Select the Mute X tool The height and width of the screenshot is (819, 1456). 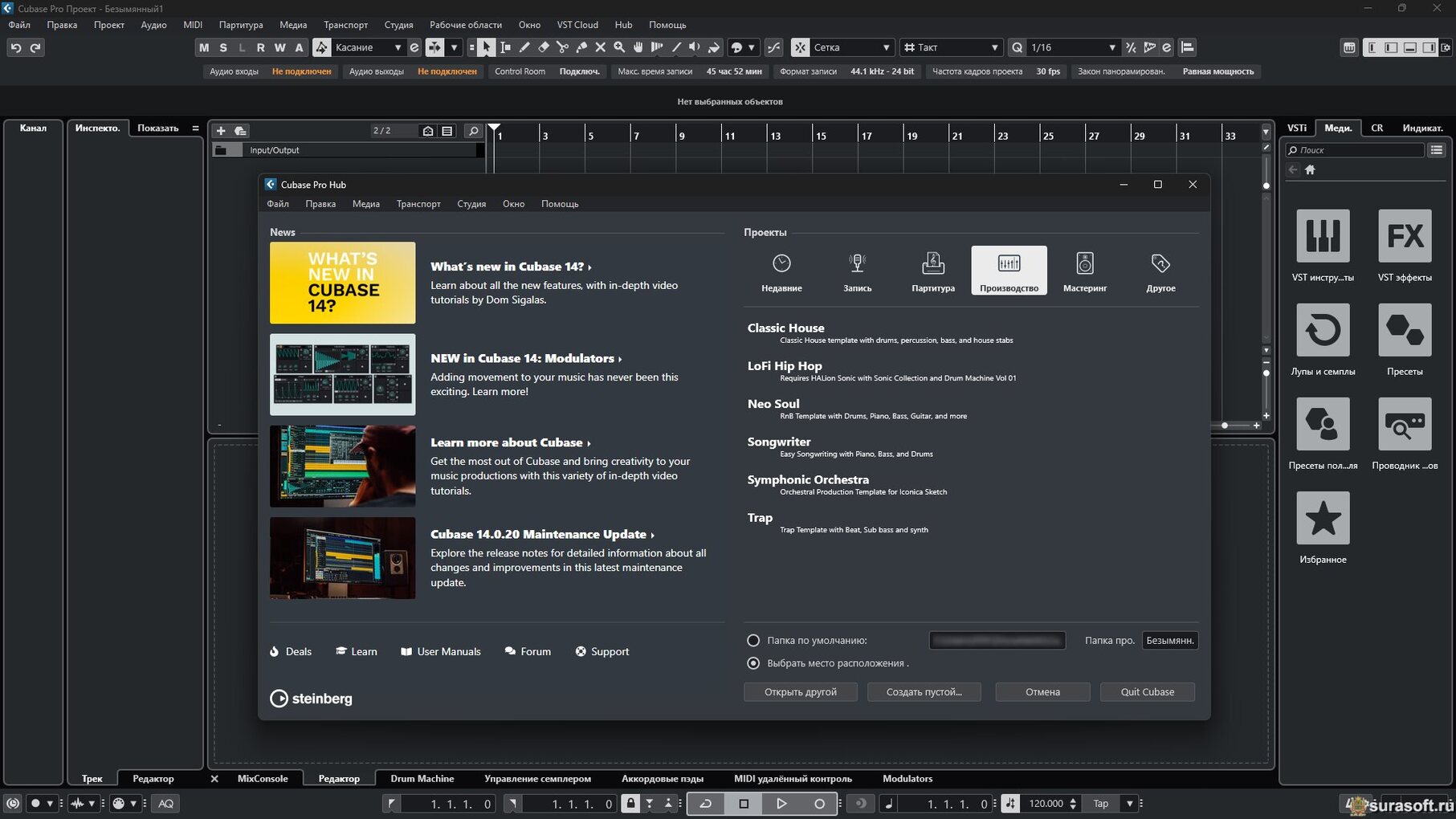click(600, 47)
